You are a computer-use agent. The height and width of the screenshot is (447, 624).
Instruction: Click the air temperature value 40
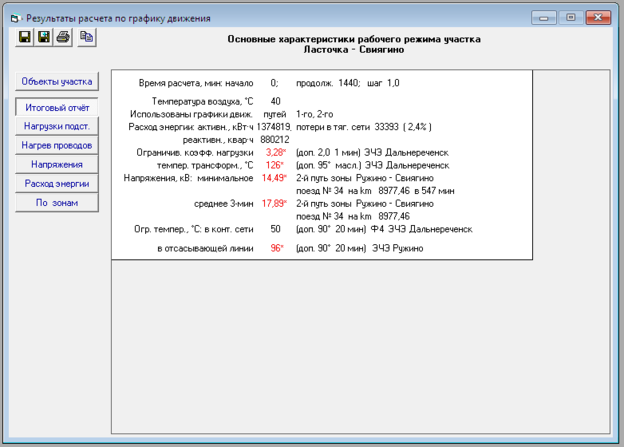[x=275, y=101]
